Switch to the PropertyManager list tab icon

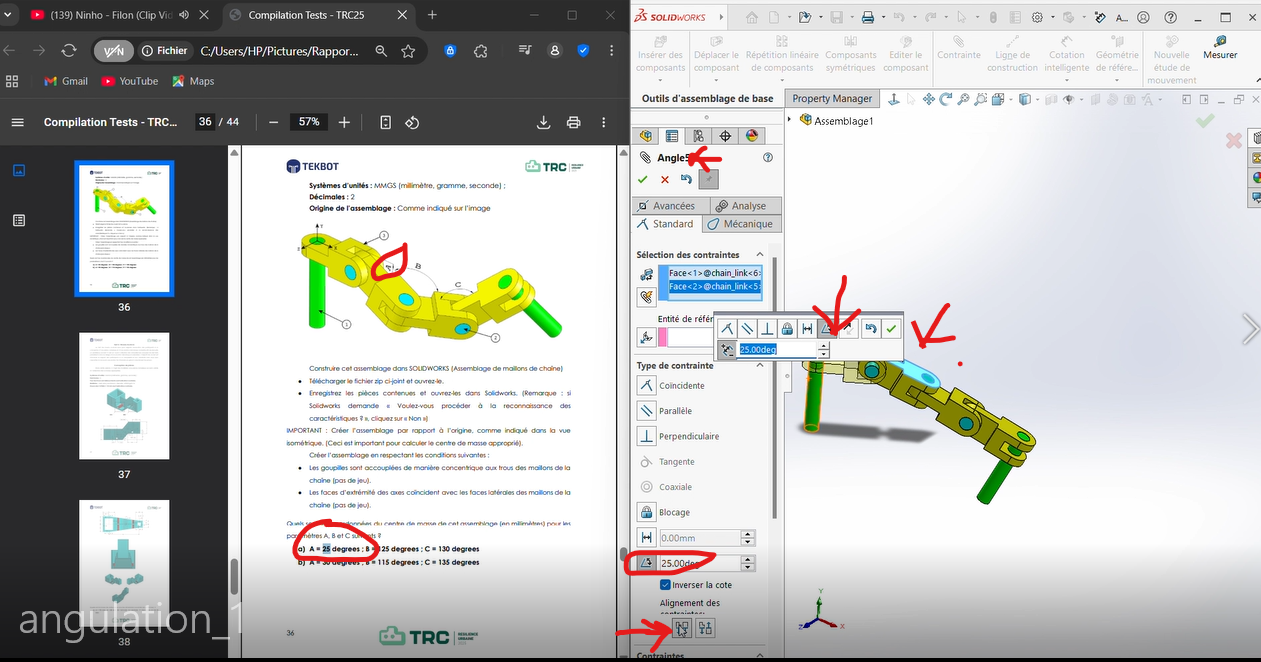672,136
